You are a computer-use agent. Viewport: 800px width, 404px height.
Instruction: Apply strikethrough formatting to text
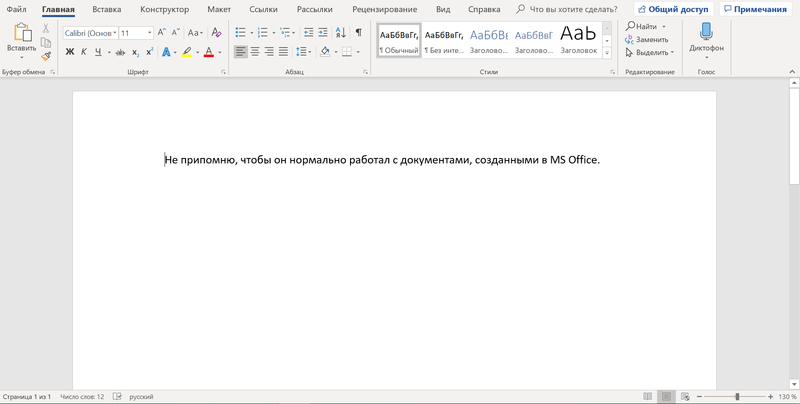tap(121, 52)
